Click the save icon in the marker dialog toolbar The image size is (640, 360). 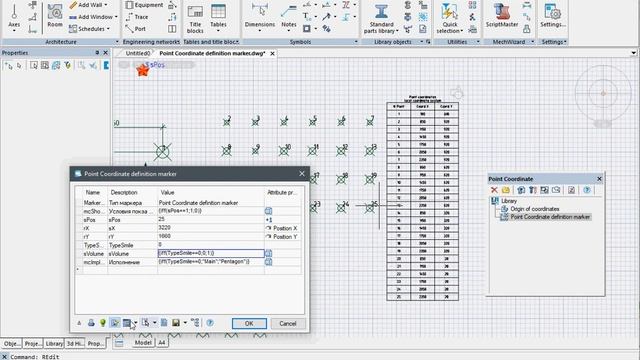[x=176, y=323]
